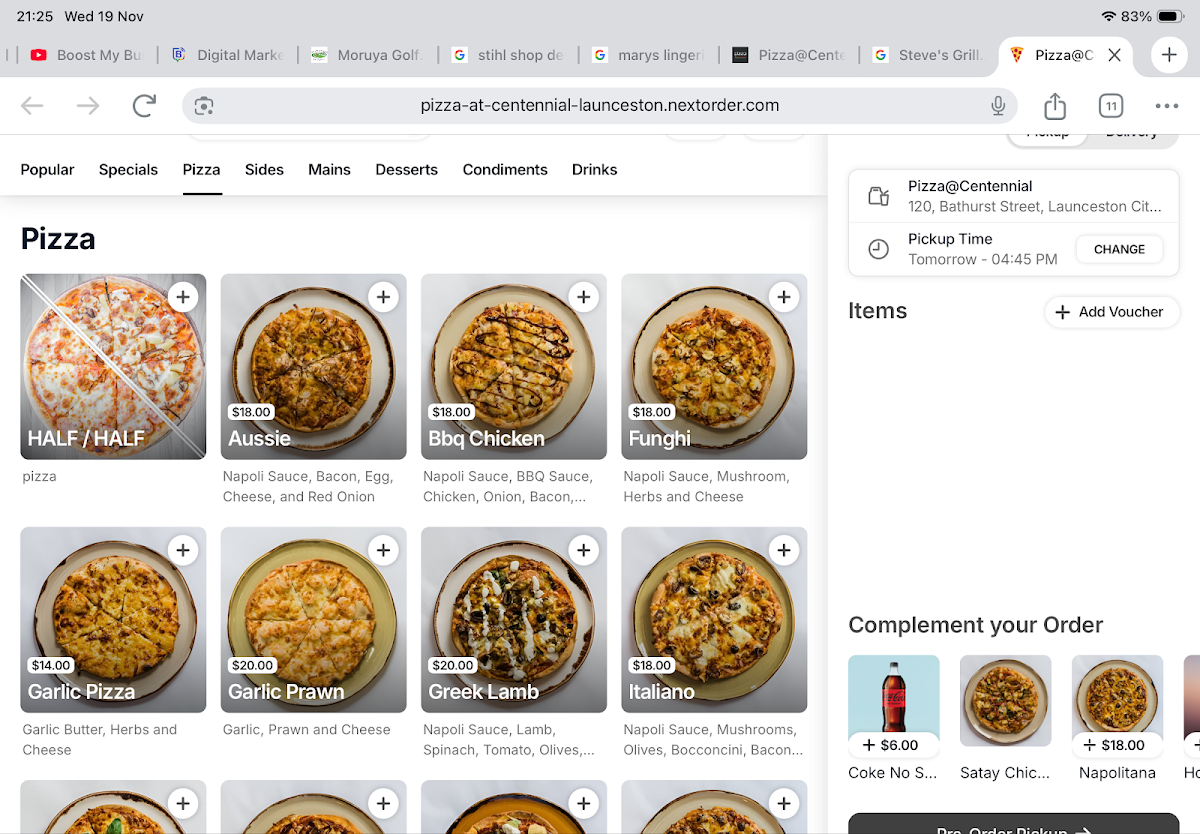Tap the lens search icon in address bar
1200x834 pixels.
coord(204,106)
